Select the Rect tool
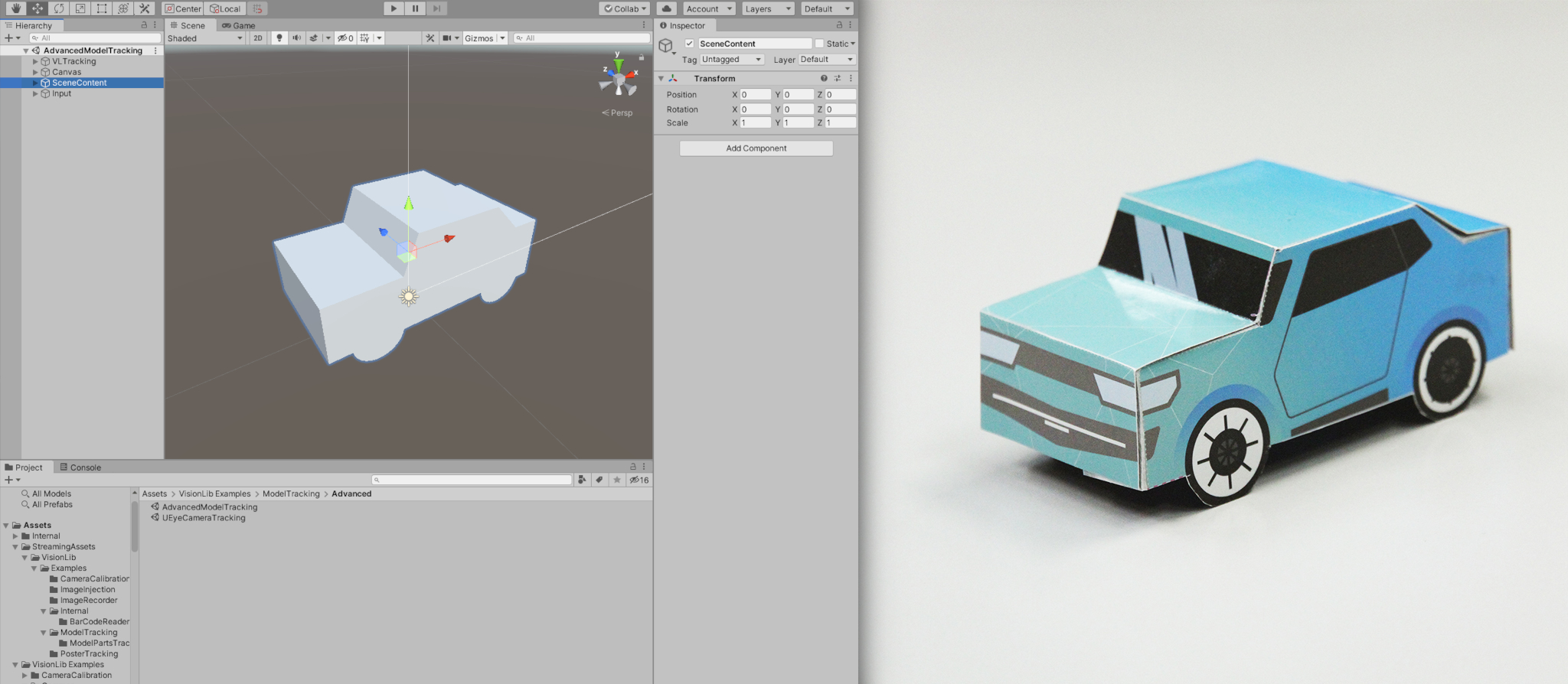Screen dimensions: 1568x684 pyautogui.click(x=101, y=8)
